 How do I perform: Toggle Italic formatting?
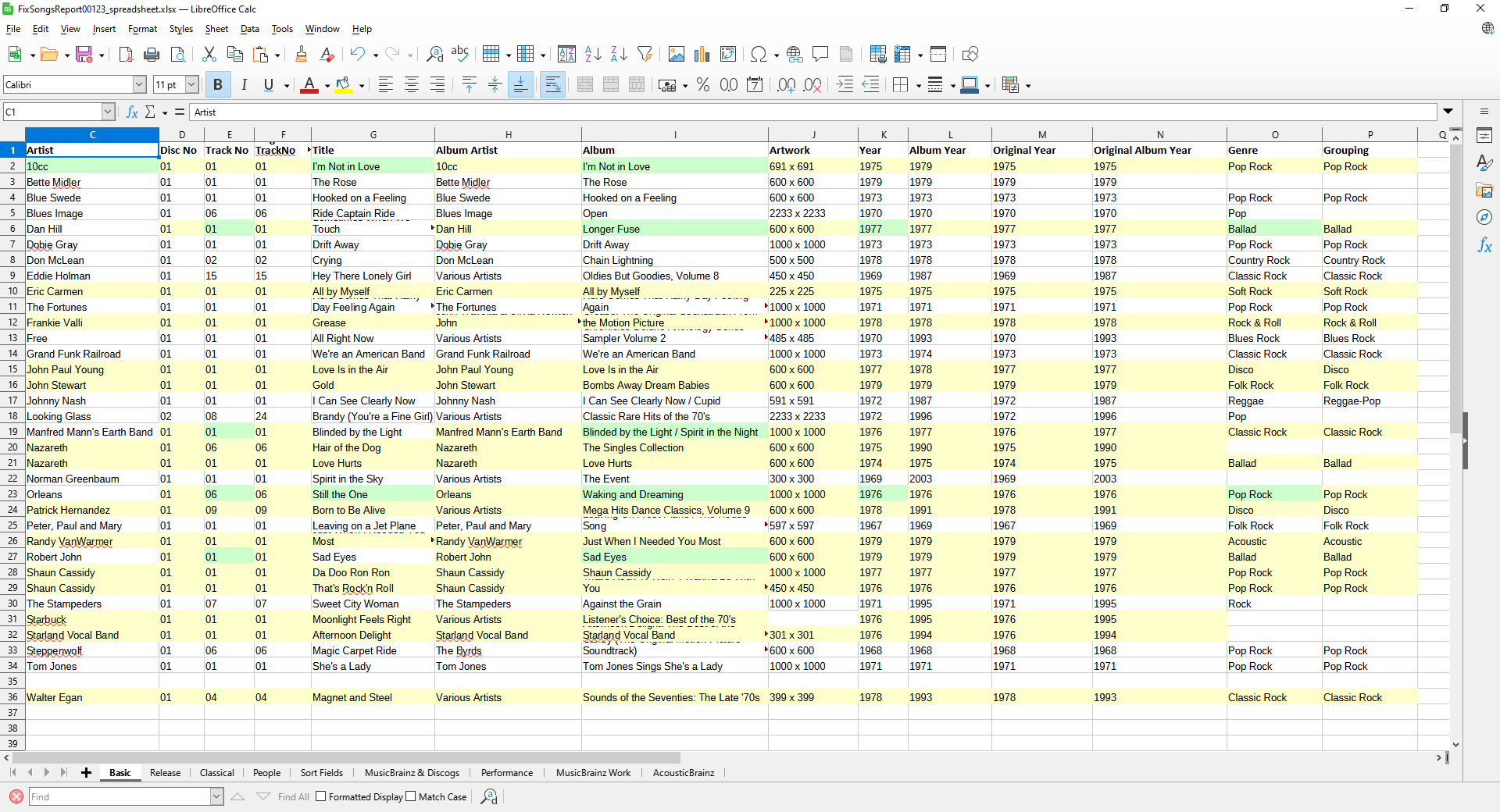(244, 85)
